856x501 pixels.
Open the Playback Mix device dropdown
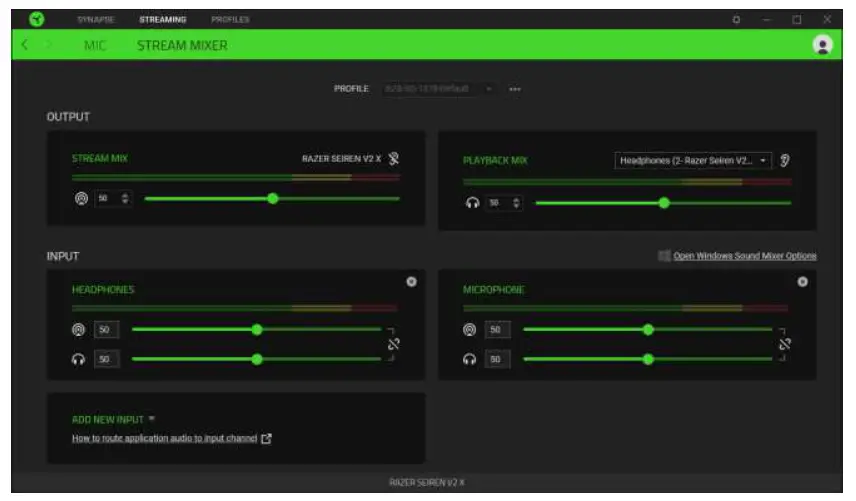point(693,160)
